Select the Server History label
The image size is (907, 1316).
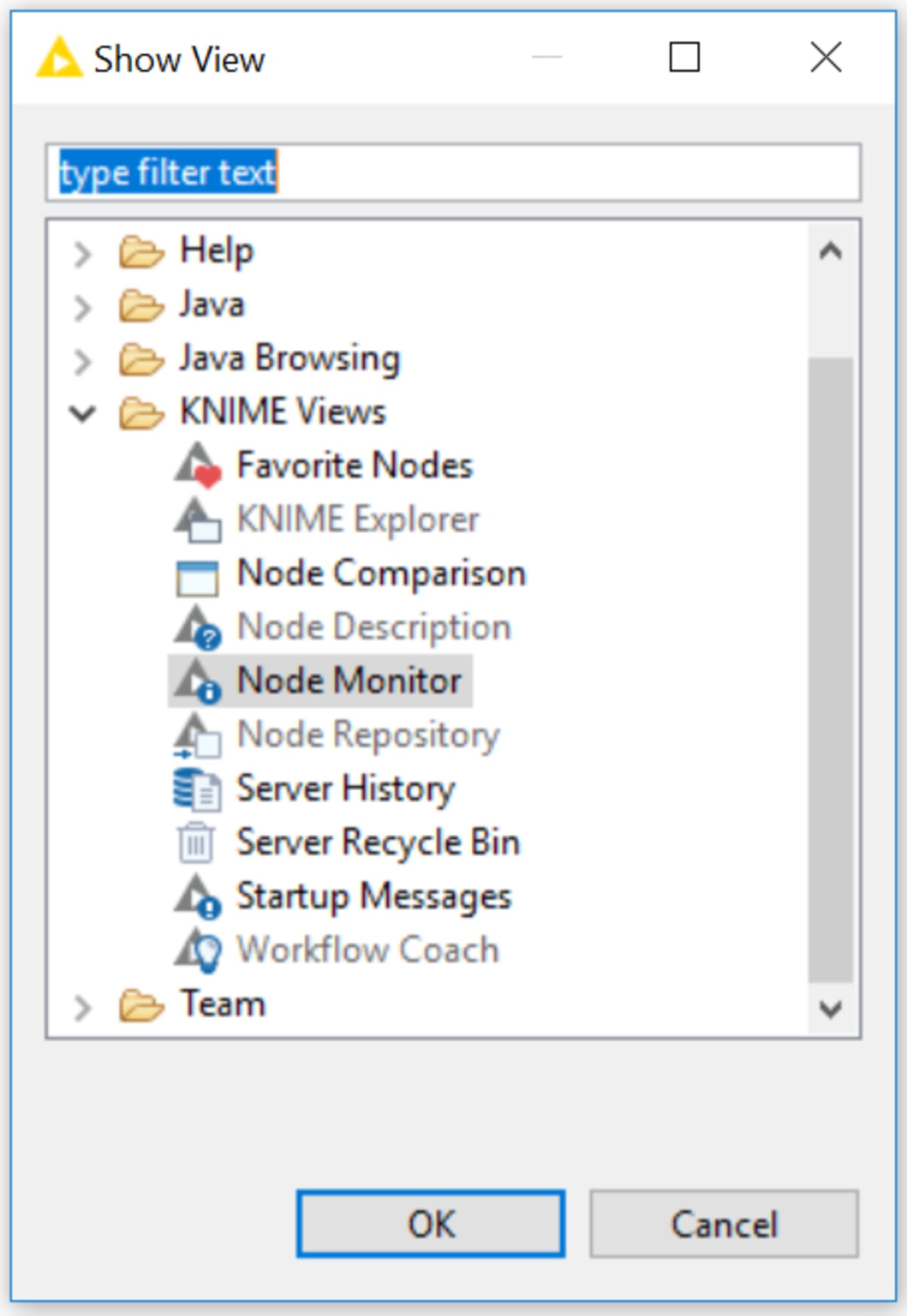pos(346,790)
